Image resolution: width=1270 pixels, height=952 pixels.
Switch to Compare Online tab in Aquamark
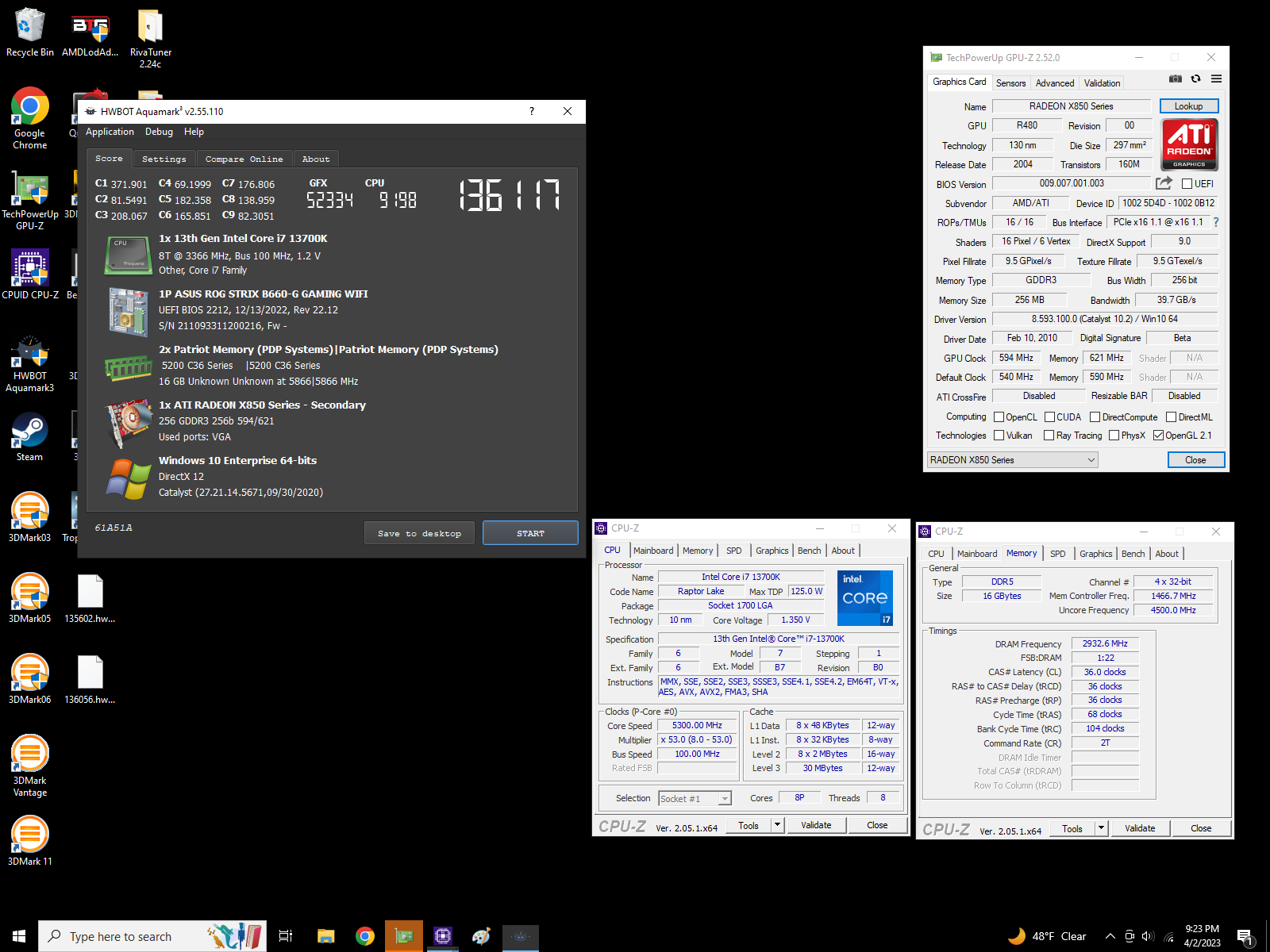click(244, 159)
